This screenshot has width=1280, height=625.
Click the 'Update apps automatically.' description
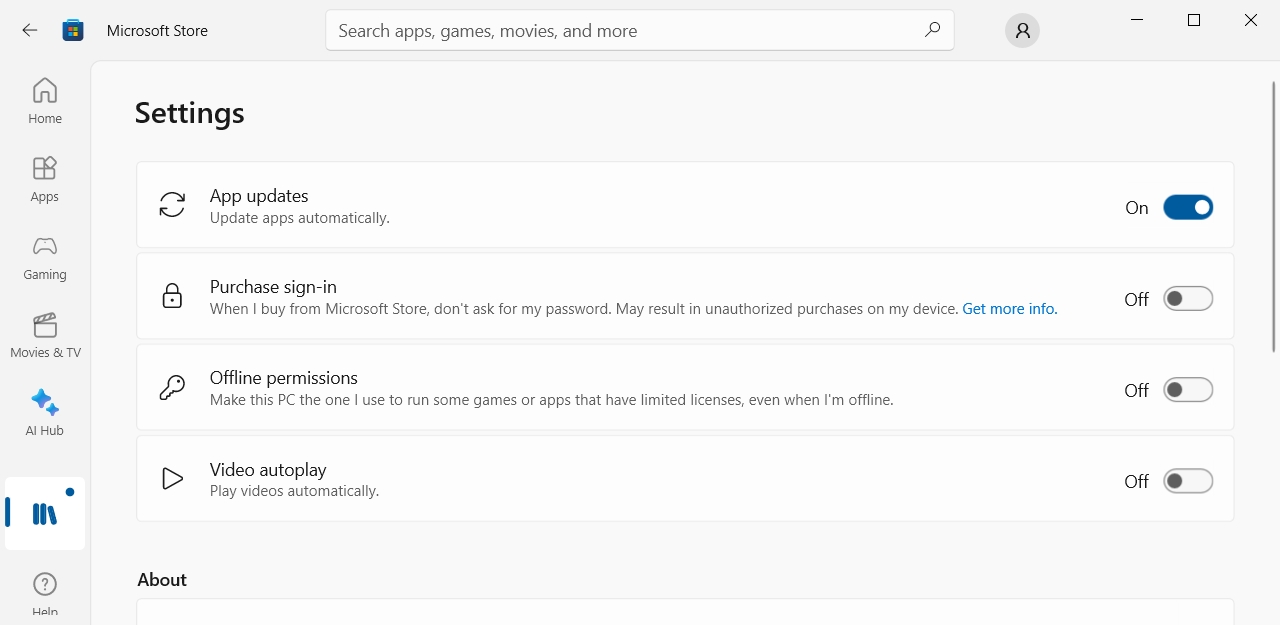[300, 218]
